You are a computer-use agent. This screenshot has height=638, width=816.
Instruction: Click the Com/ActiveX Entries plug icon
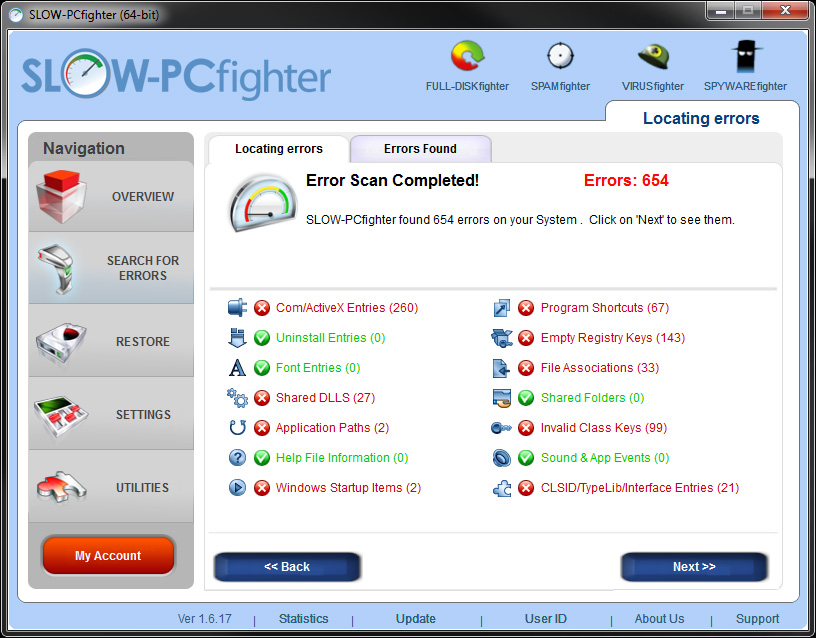click(237, 308)
